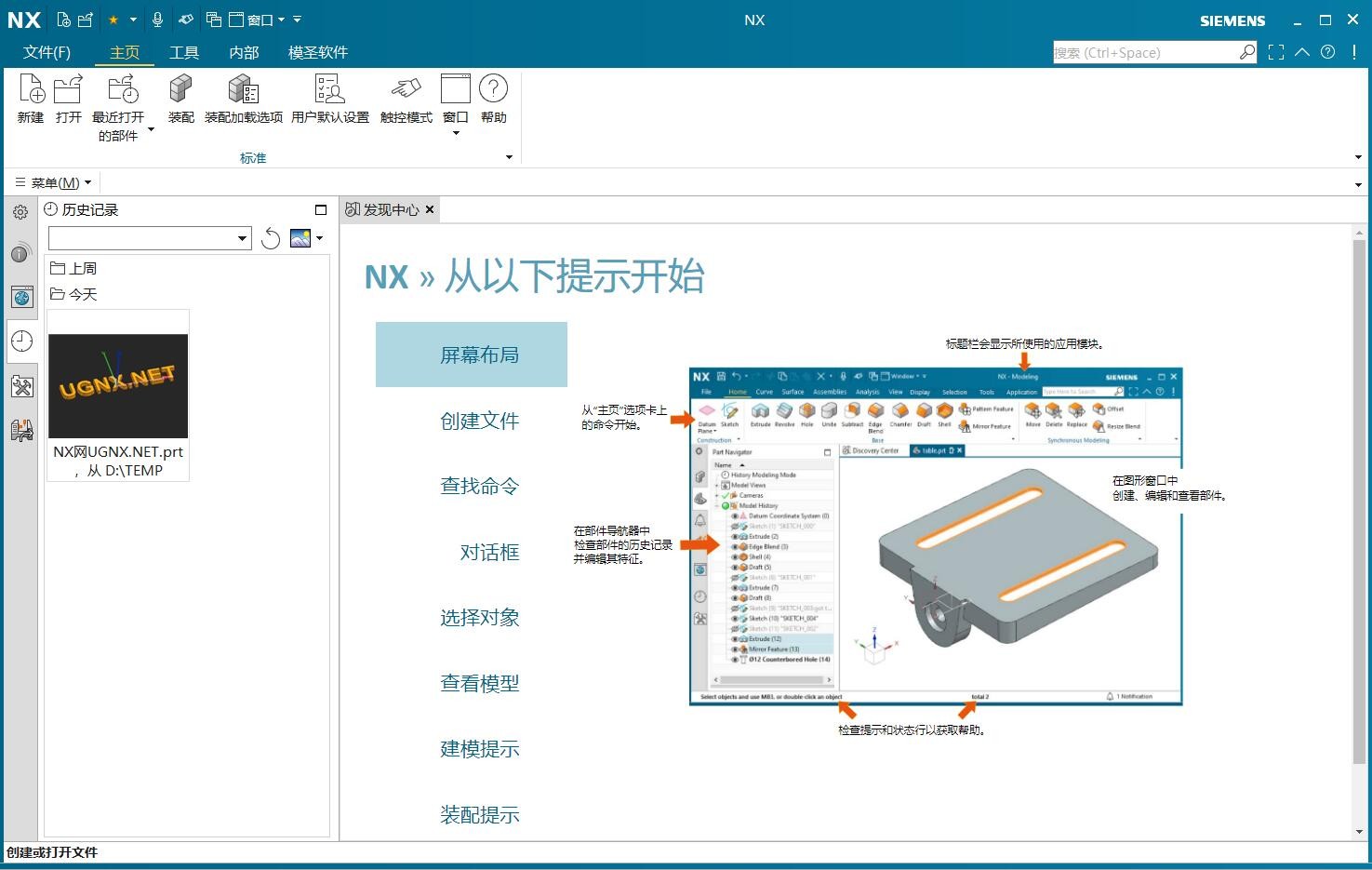
Task: Open the HD3D tools sidebar tab
Action: click(21, 252)
